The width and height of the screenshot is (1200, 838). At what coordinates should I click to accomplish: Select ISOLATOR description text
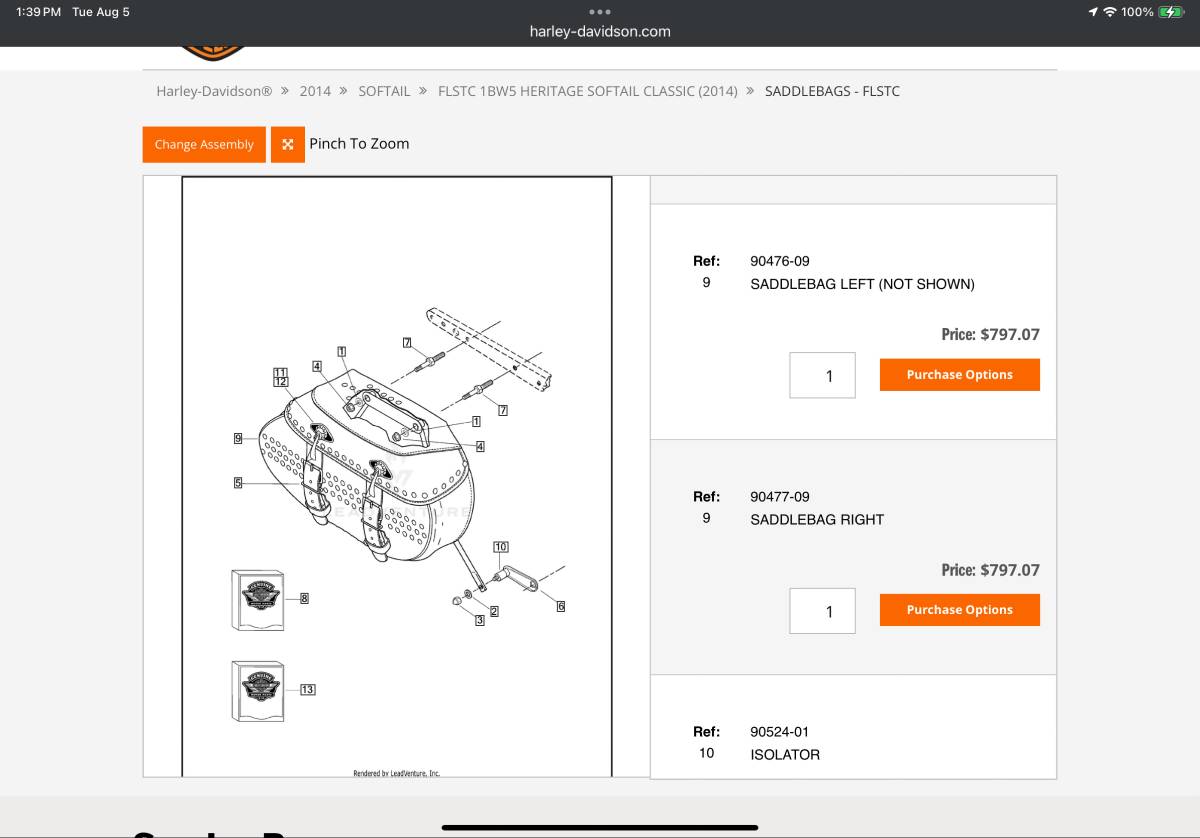(785, 755)
